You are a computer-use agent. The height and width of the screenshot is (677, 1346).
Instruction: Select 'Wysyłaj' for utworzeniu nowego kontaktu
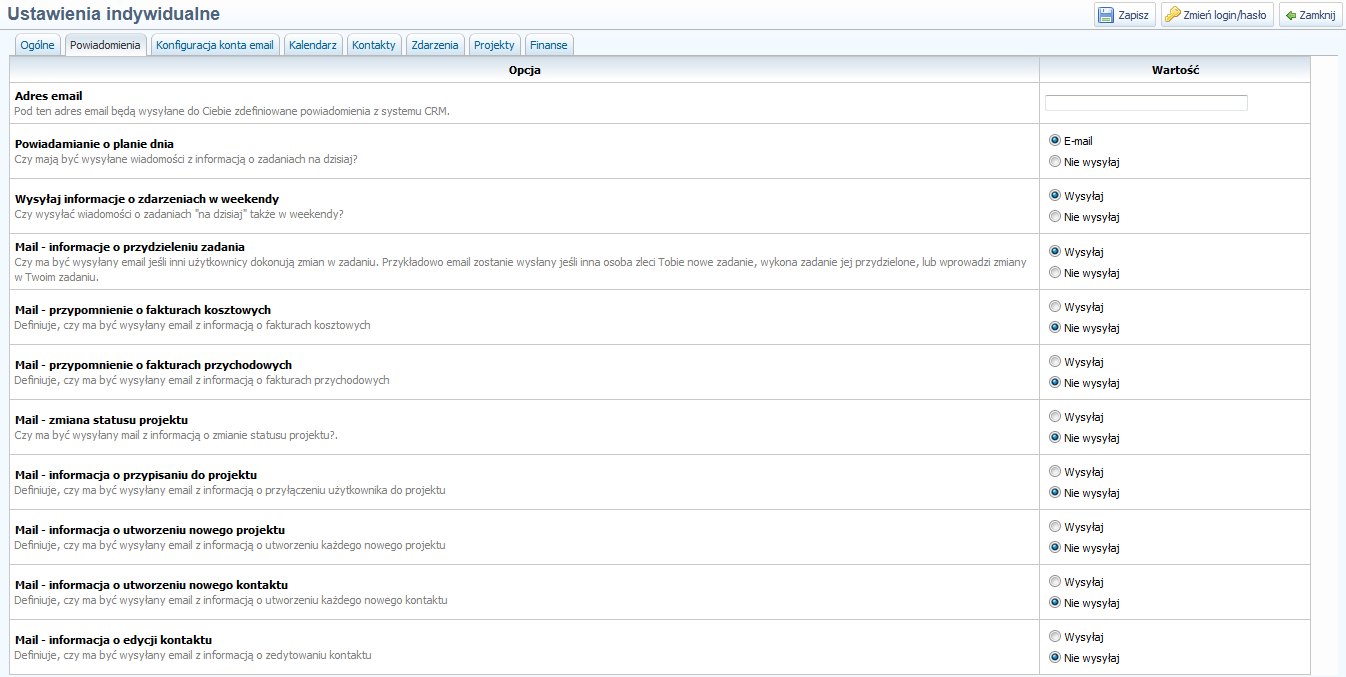coord(1055,582)
